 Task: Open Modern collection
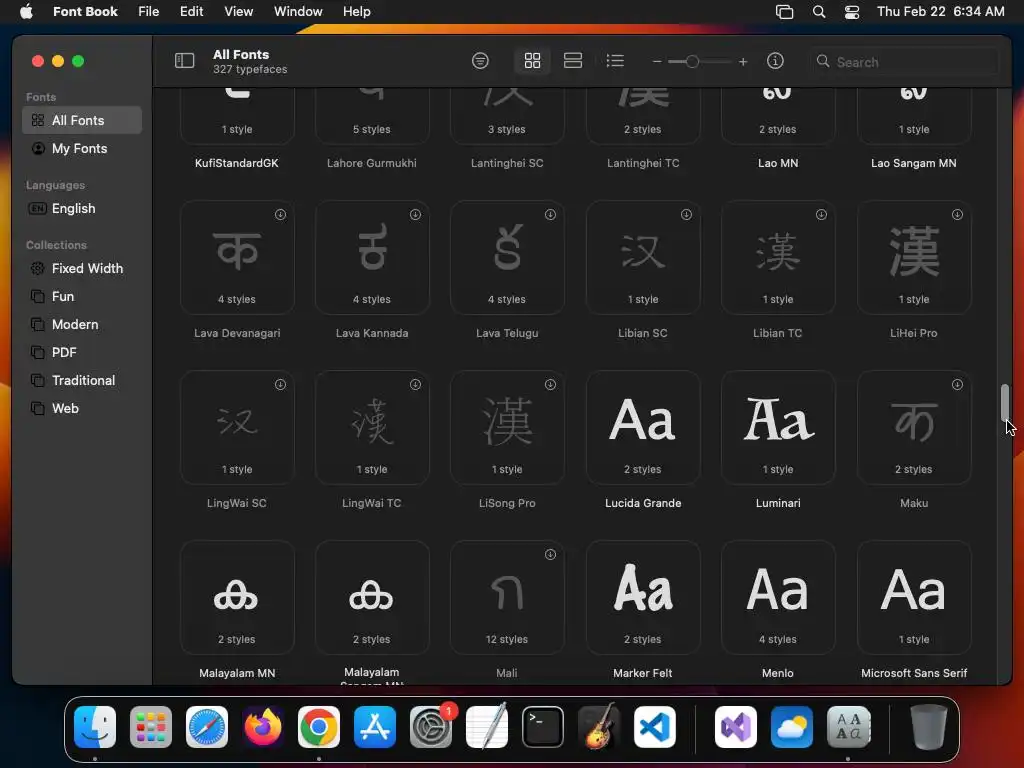tap(82, 325)
